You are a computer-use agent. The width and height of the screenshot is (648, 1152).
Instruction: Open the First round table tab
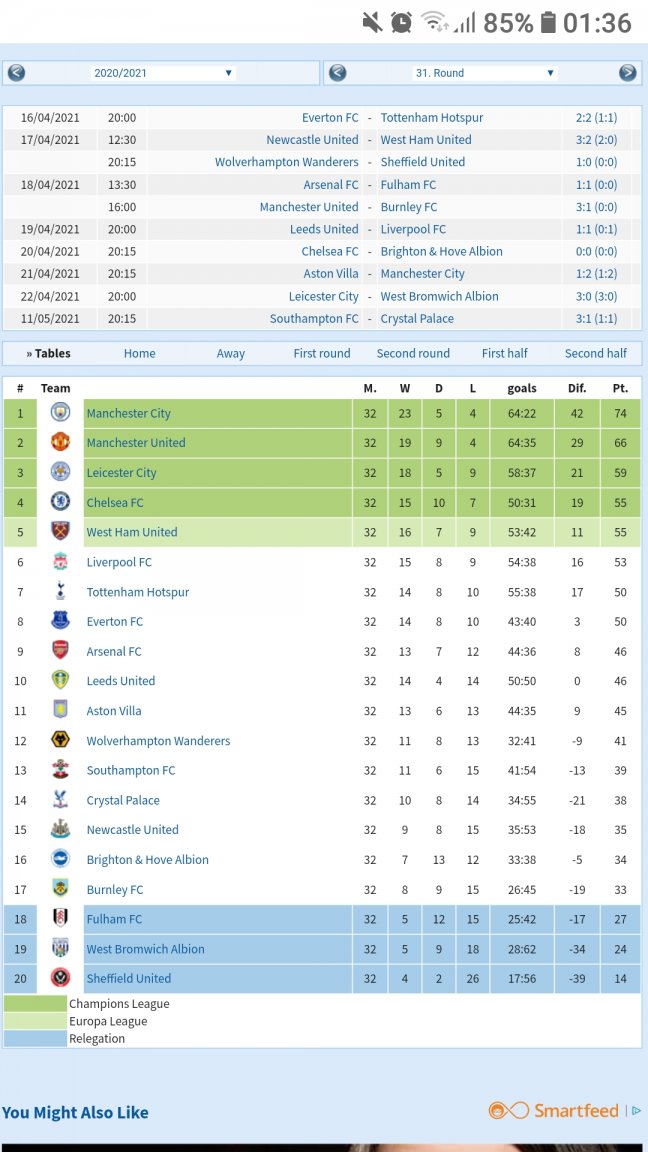coord(322,353)
